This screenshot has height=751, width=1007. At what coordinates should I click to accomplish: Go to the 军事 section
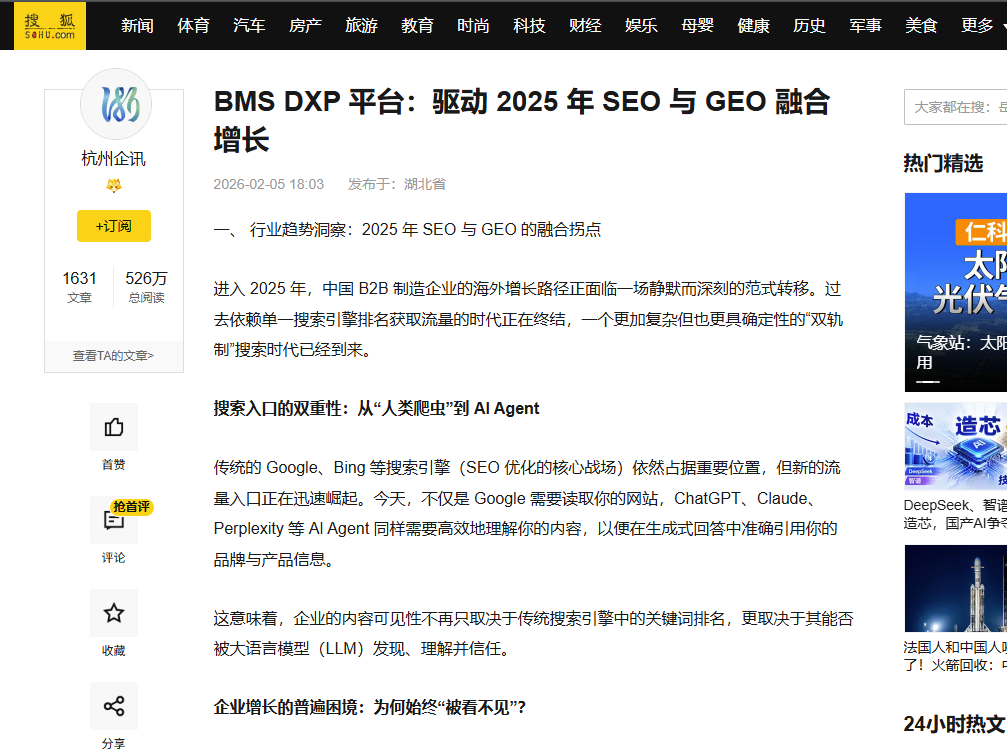(865, 26)
